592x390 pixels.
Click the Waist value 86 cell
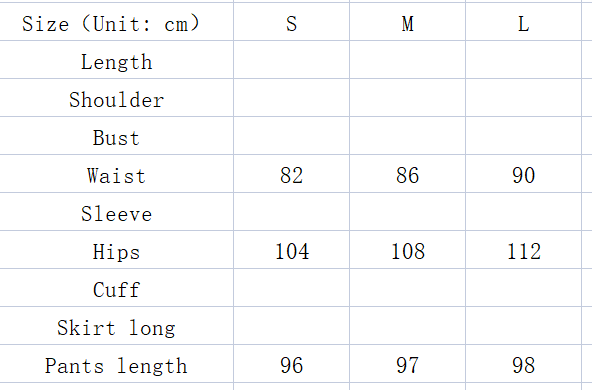(x=407, y=174)
